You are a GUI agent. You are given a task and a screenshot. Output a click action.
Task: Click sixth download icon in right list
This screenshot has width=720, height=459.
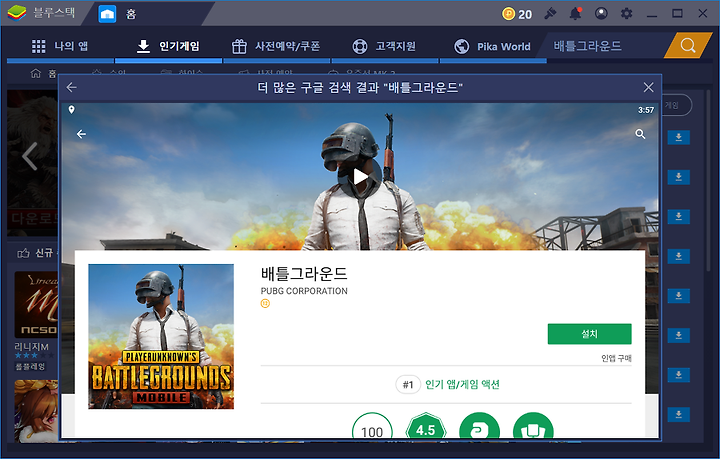(x=679, y=336)
